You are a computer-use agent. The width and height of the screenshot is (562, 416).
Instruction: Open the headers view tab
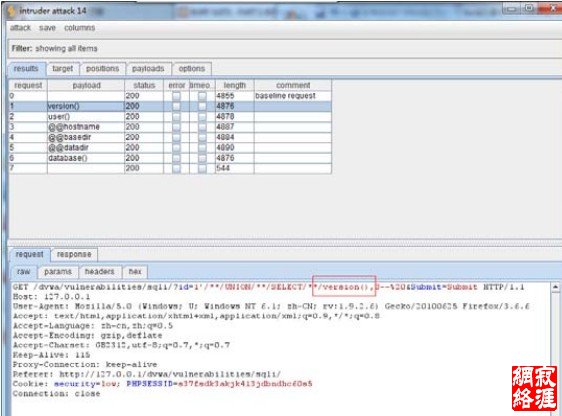(100, 272)
